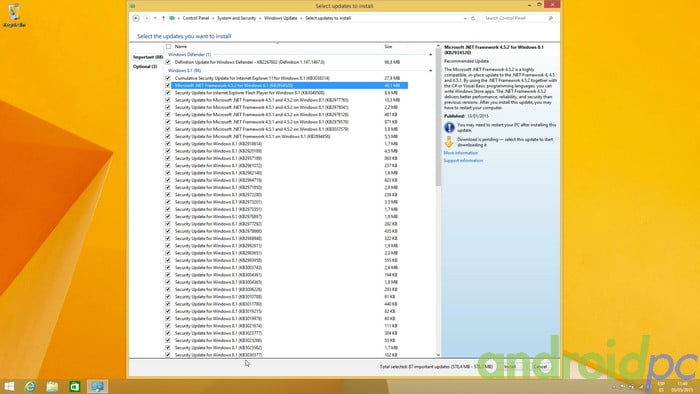
Task: Refresh the address bar location
Action: (473, 18)
